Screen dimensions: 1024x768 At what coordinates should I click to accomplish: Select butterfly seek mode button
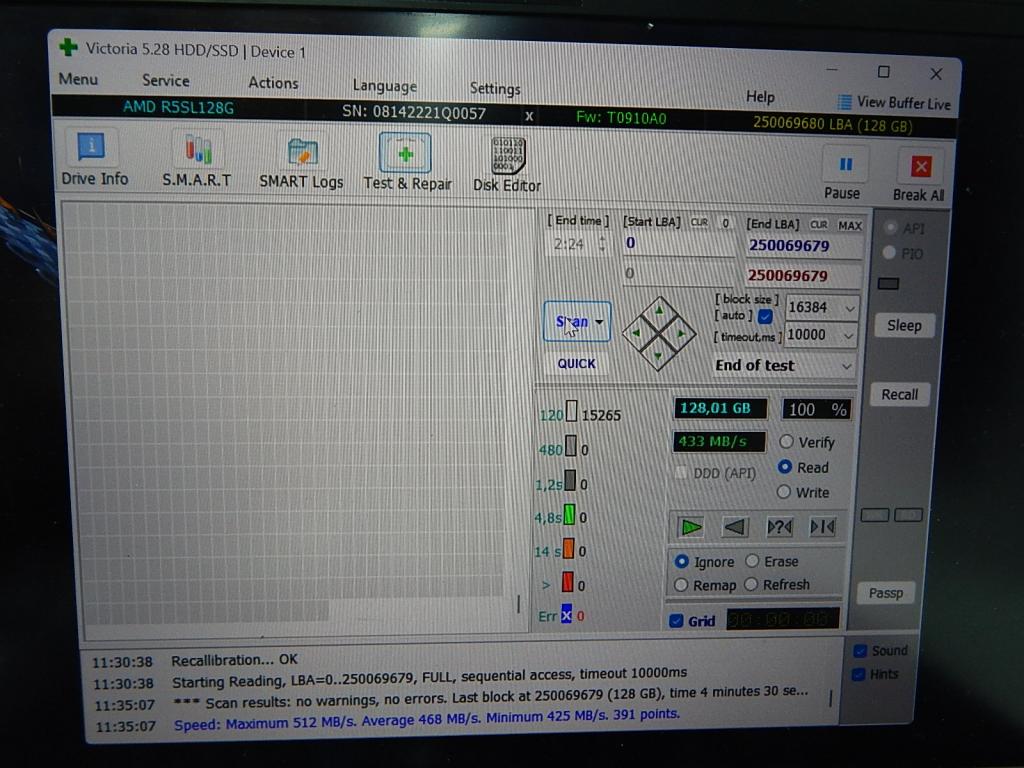pyautogui.click(x=822, y=526)
